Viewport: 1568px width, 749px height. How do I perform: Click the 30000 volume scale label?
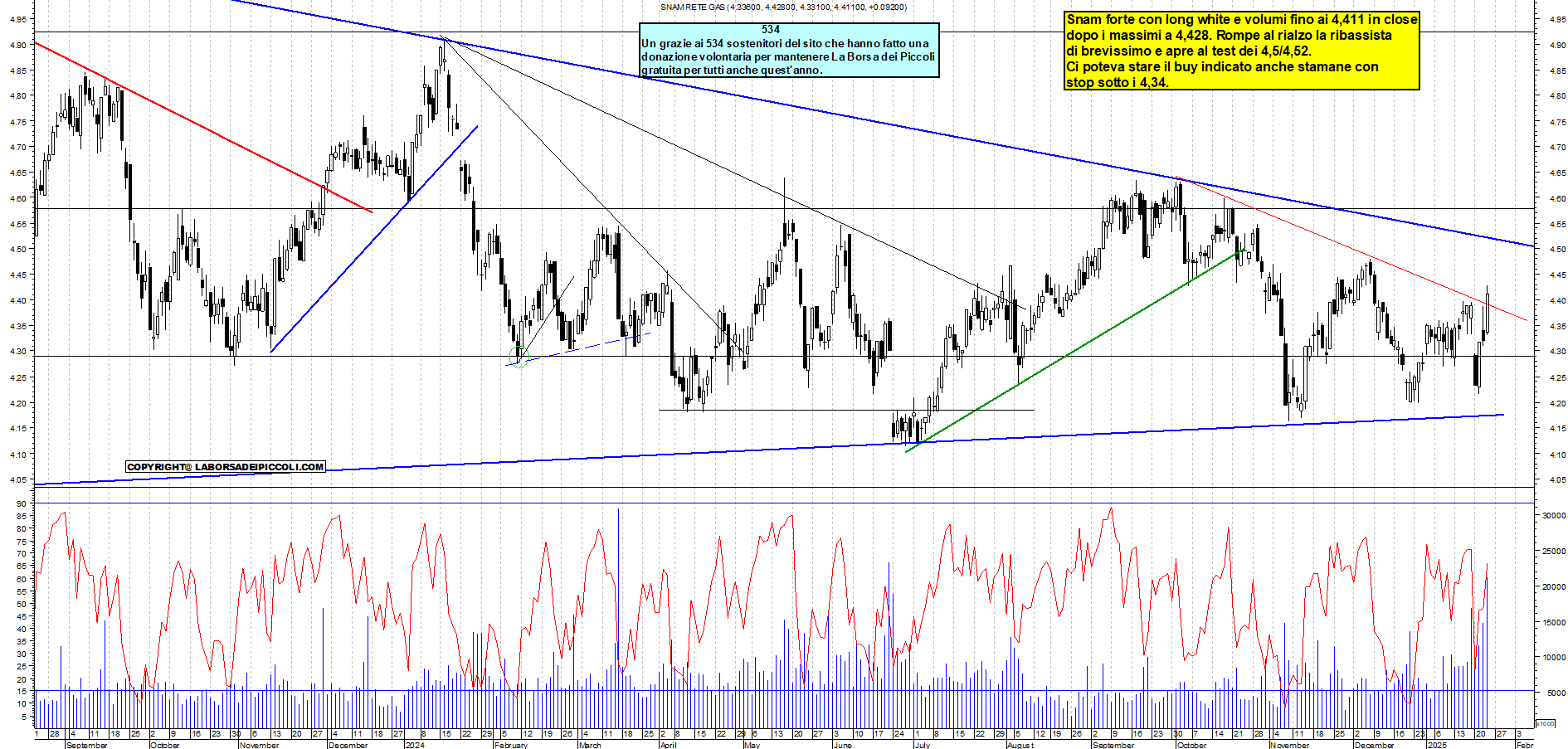[1553, 515]
